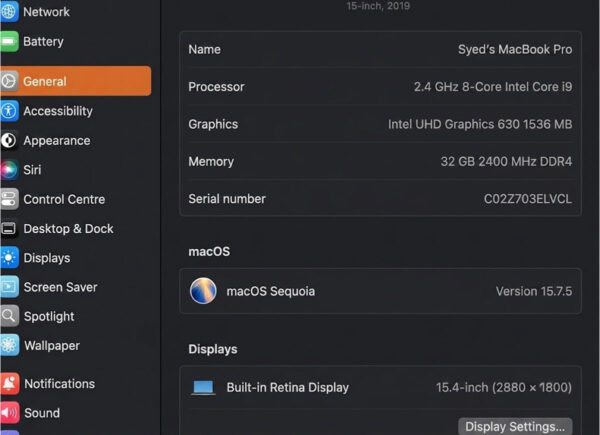Click the Display Settings... button
Screen dimensions: 600x435
click(x=515, y=426)
